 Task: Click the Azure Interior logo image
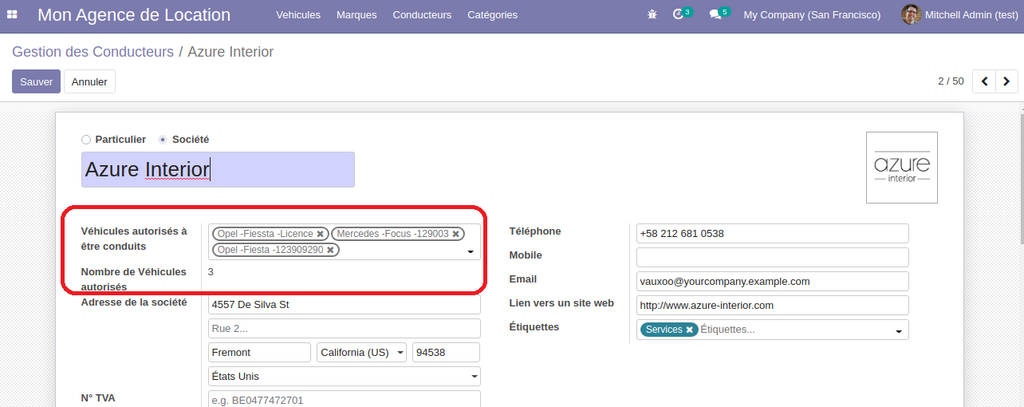[x=902, y=167]
